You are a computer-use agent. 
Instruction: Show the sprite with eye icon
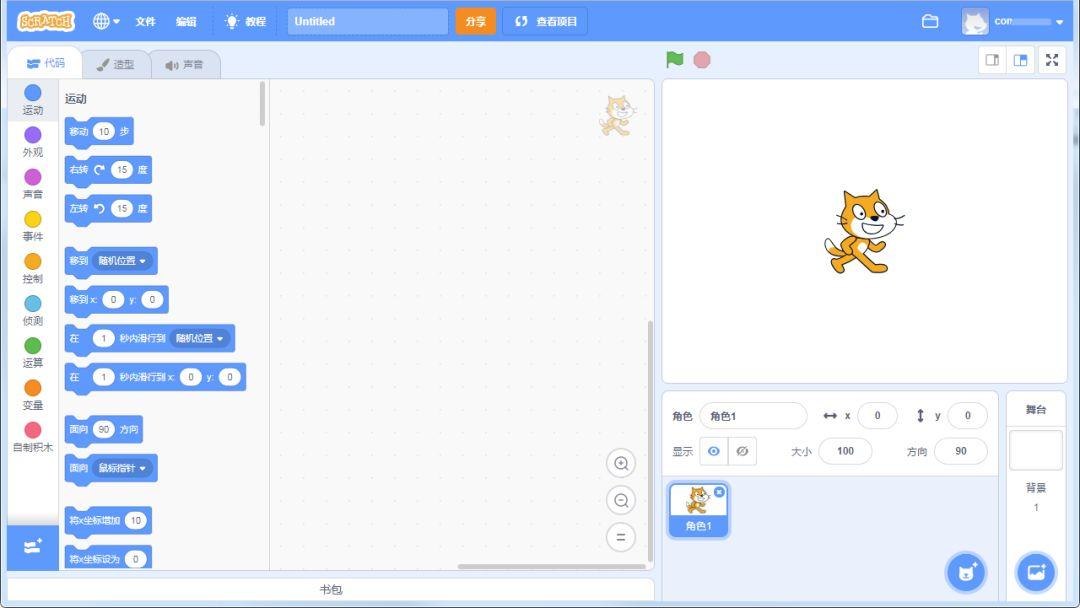714,451
